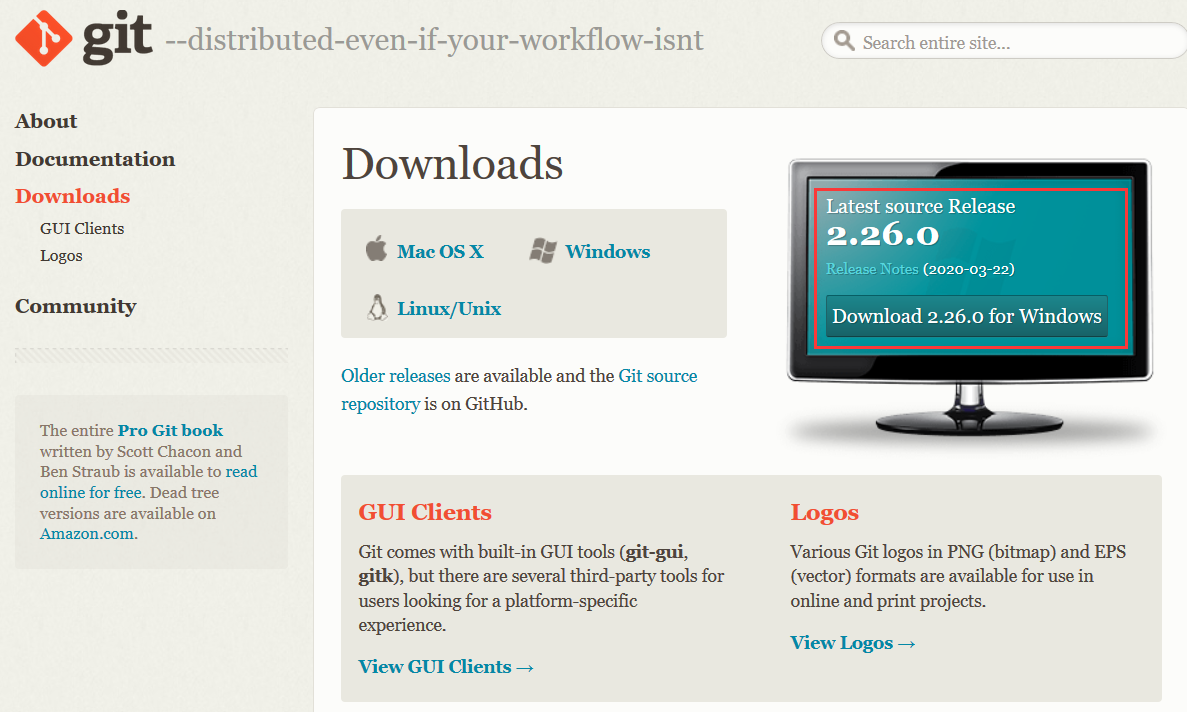The image size is (1187, 712).
Task: Click the Apple logo icon for Mac
Action: click(x=376, y=248)
